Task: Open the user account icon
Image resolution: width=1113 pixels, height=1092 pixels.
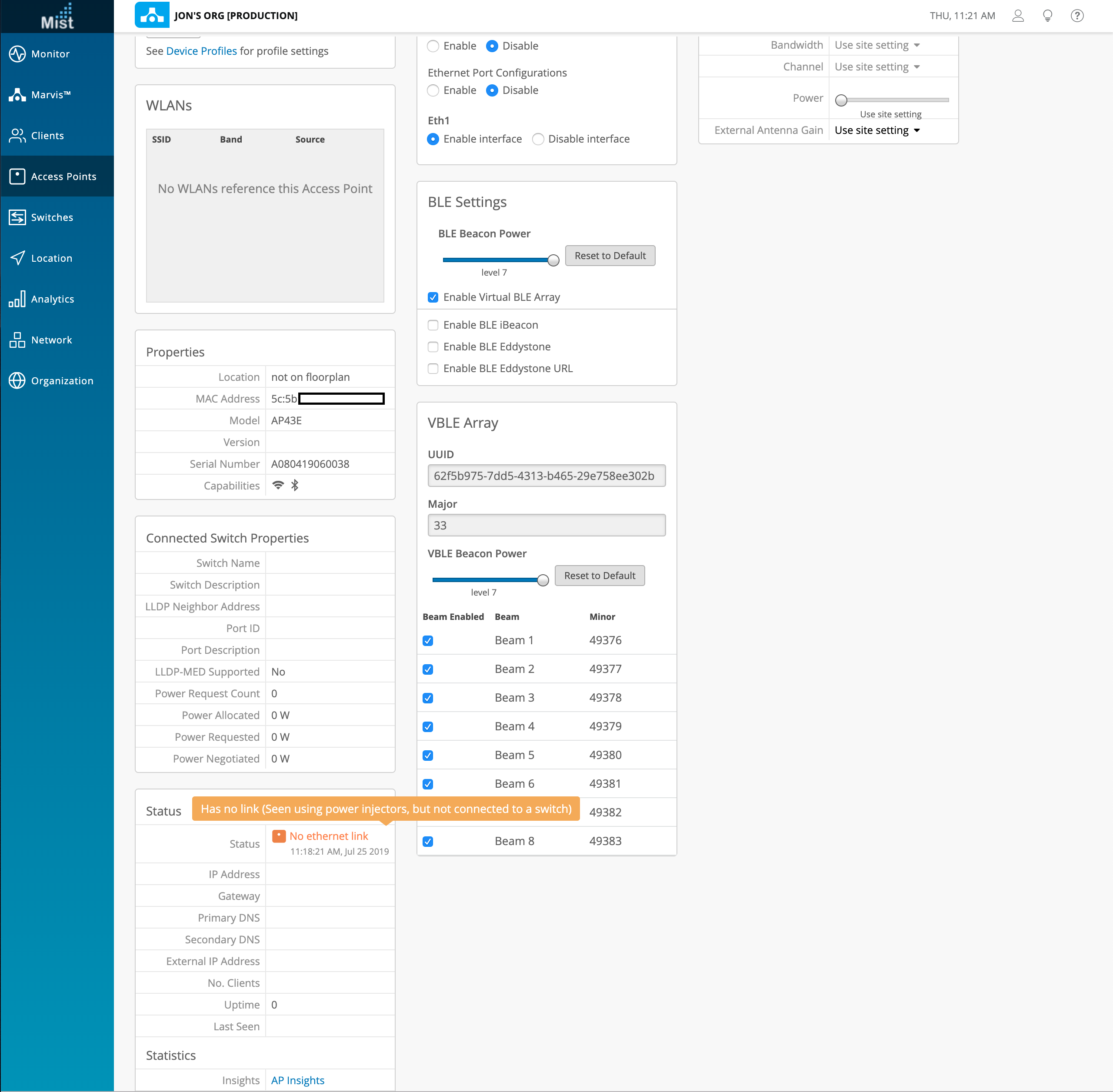Action: click(1018, 16)
